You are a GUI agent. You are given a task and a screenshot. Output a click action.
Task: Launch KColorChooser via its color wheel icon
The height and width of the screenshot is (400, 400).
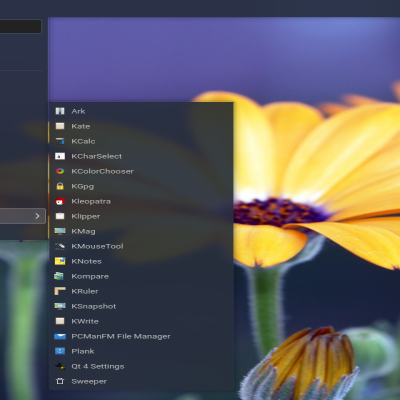[60, 171]
